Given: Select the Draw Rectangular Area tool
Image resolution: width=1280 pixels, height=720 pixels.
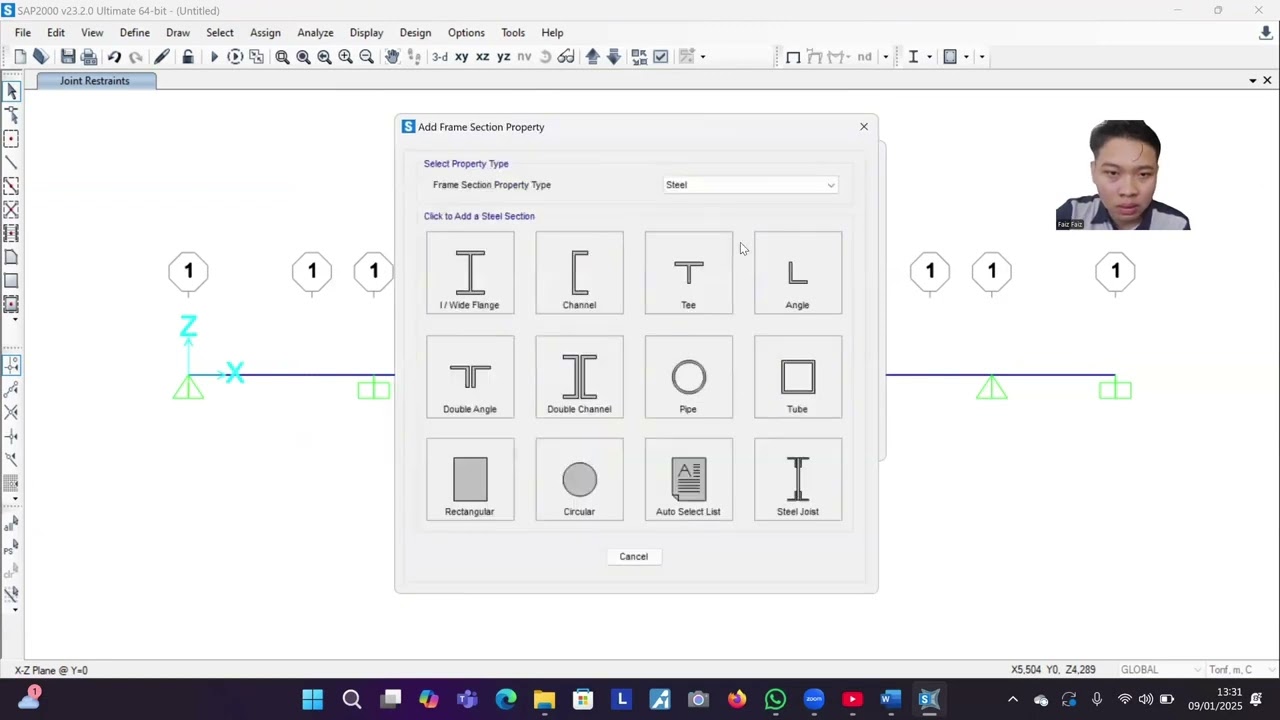Looking at the screenshot, I should pos(12,281).
